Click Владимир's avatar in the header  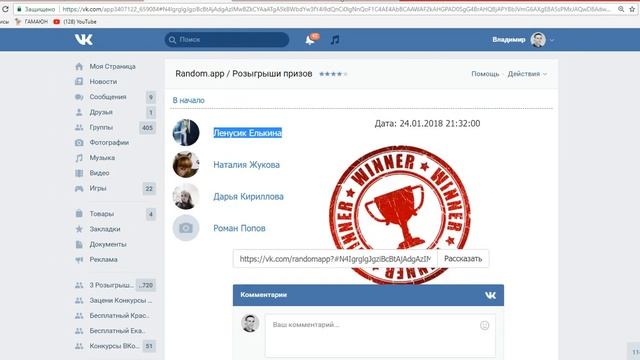coord(538,40)
